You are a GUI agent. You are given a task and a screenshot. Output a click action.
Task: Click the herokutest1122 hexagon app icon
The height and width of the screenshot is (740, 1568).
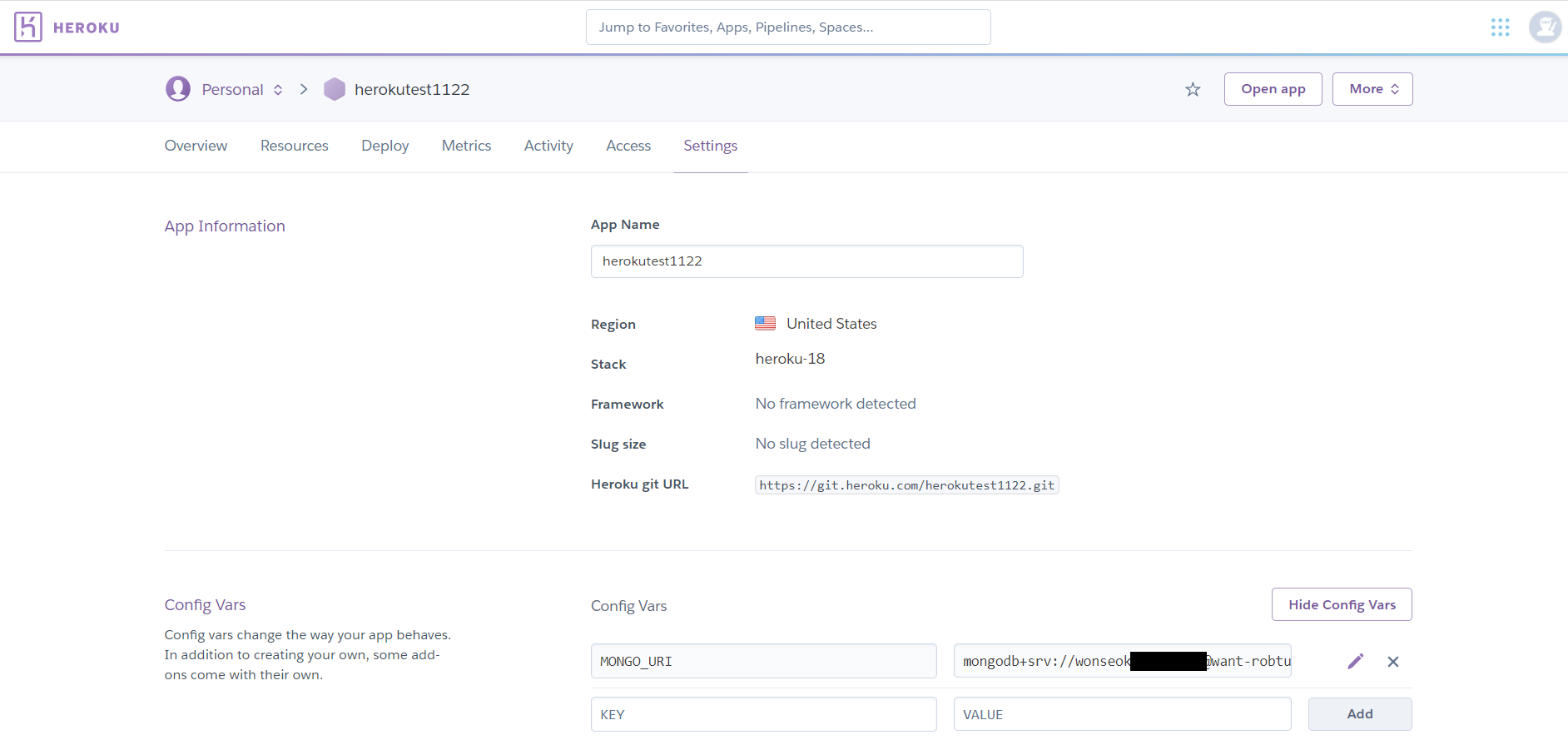335,89
